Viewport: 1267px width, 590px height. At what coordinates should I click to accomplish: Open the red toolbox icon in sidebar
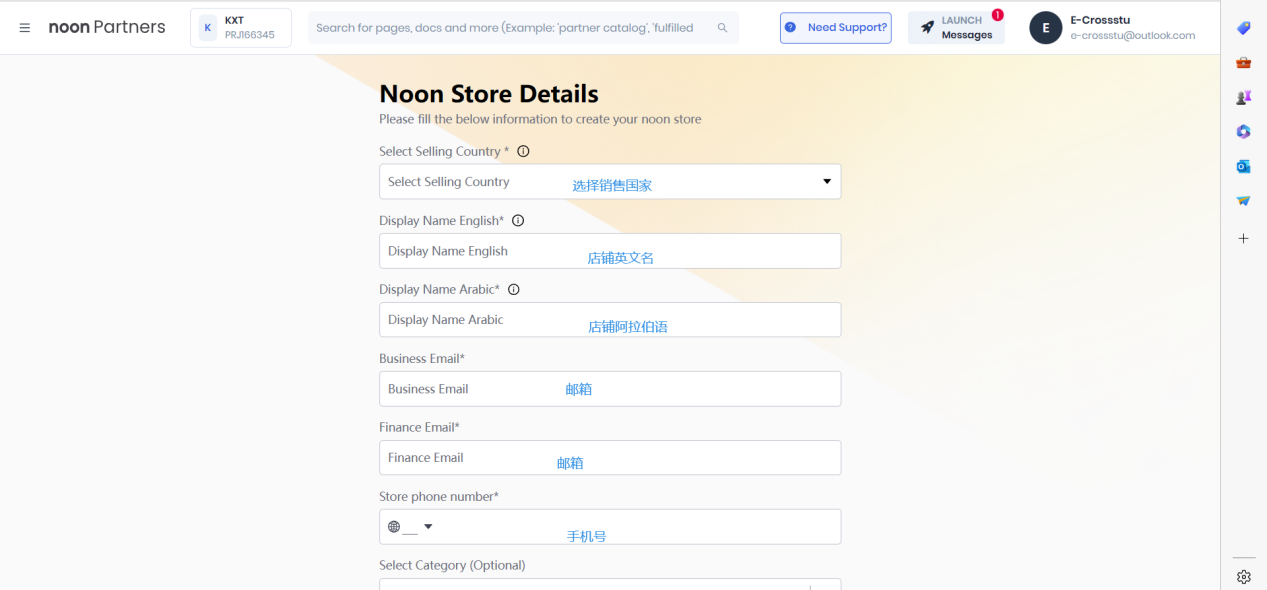click(x=1243, y=62)
